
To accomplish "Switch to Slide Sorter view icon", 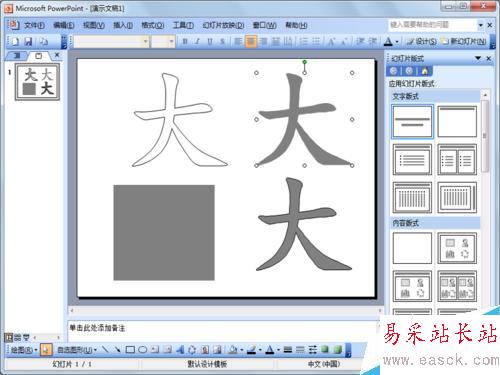I will 17,337.
